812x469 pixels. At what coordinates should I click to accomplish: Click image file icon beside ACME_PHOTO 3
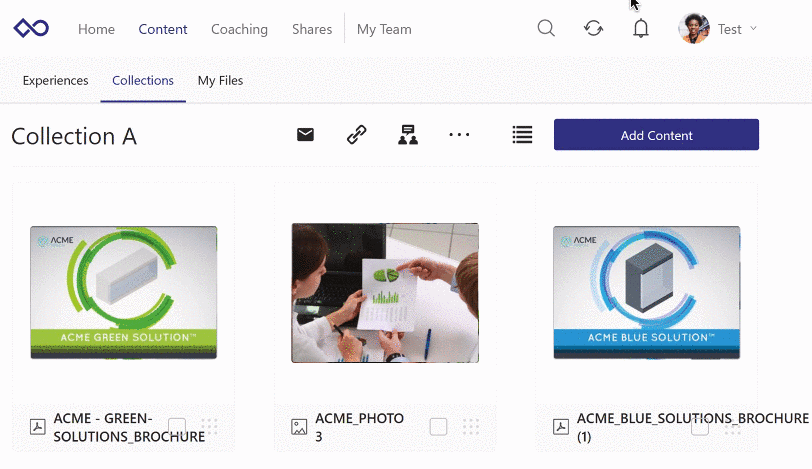click(299, 427)
